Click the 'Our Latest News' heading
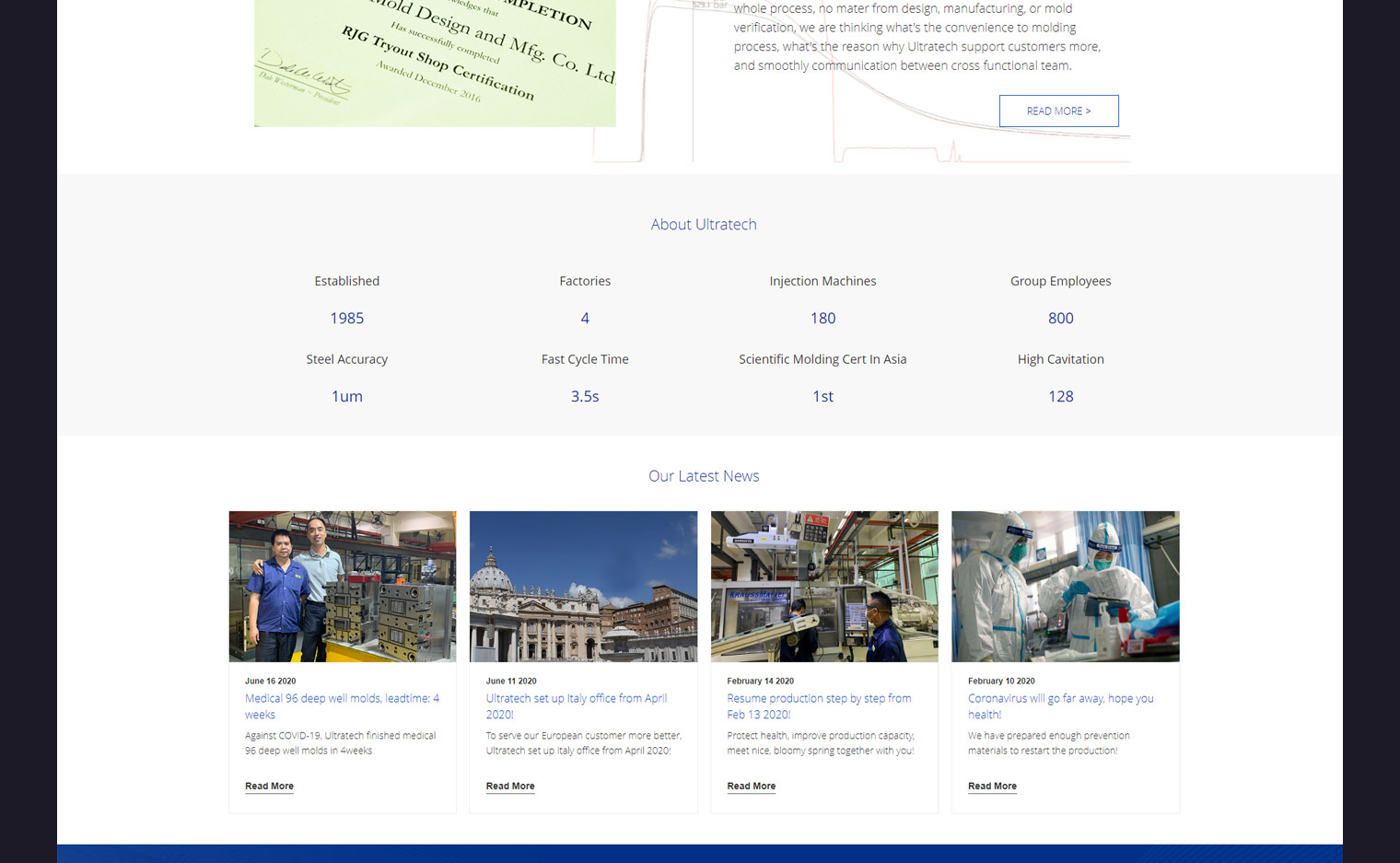Screen dimensions: 1400x863 pyautogui.click(x=704, y=476)
